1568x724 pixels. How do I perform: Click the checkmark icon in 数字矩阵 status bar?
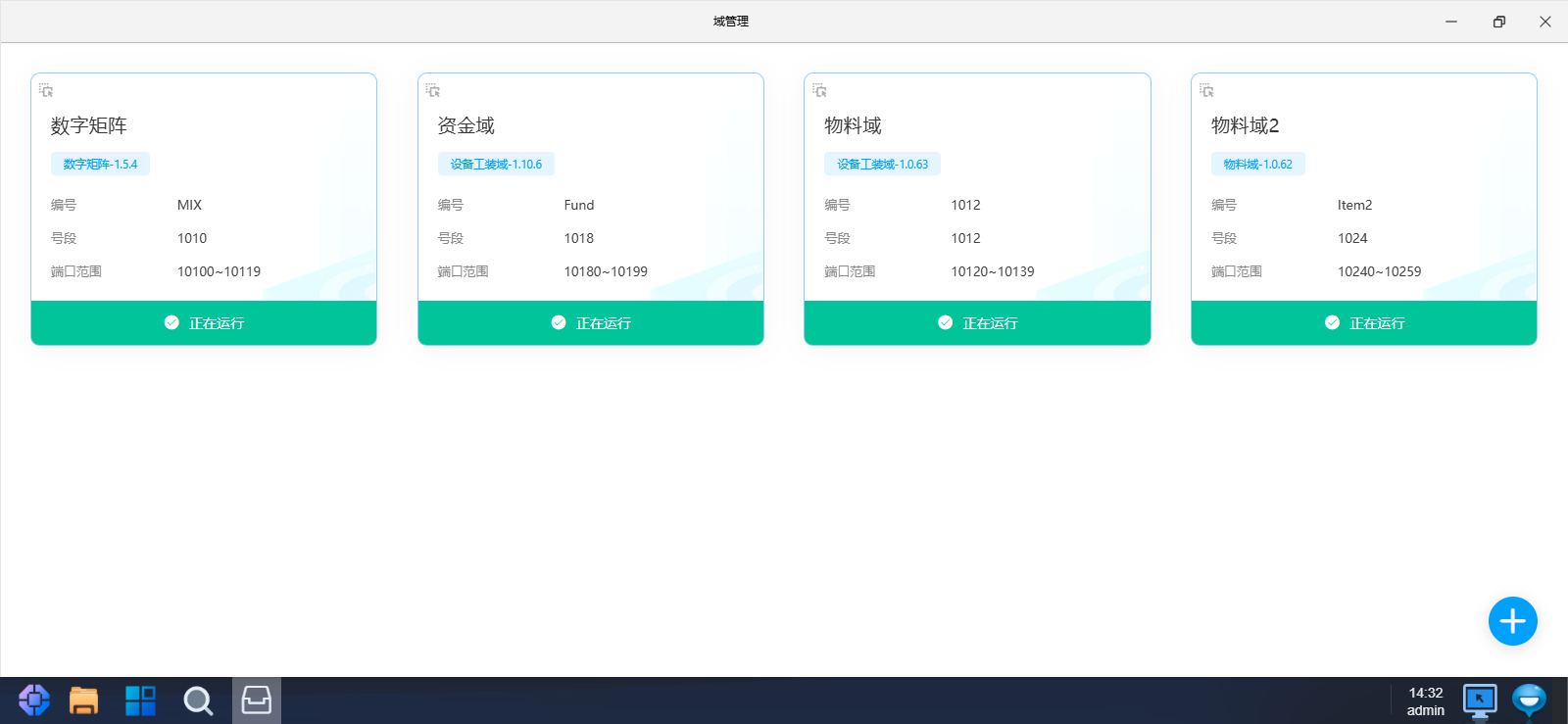[x=171, y=322]
